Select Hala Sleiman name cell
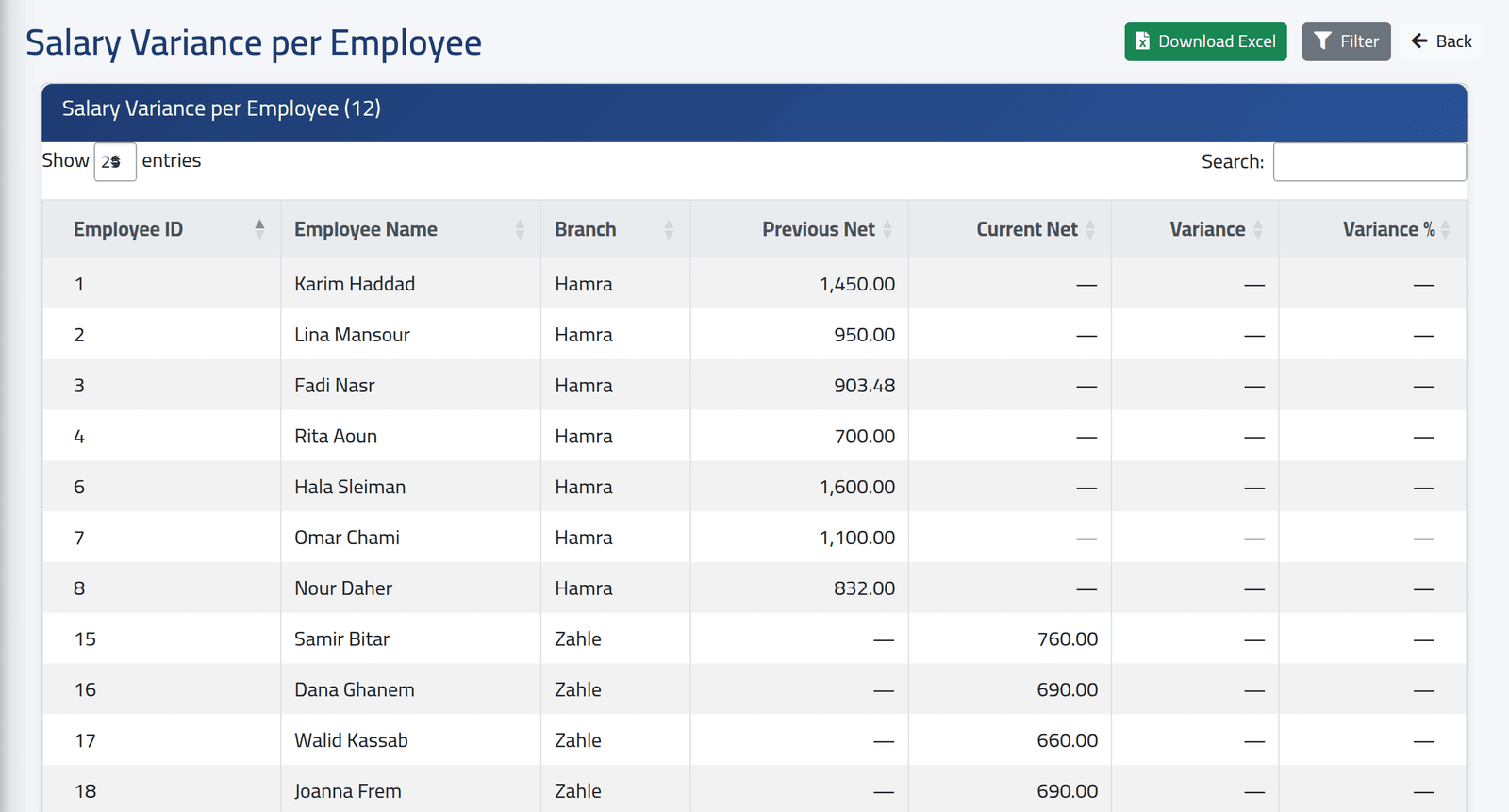The height and width of the screenshot is (812, 1509). click(x=410, y=487)
